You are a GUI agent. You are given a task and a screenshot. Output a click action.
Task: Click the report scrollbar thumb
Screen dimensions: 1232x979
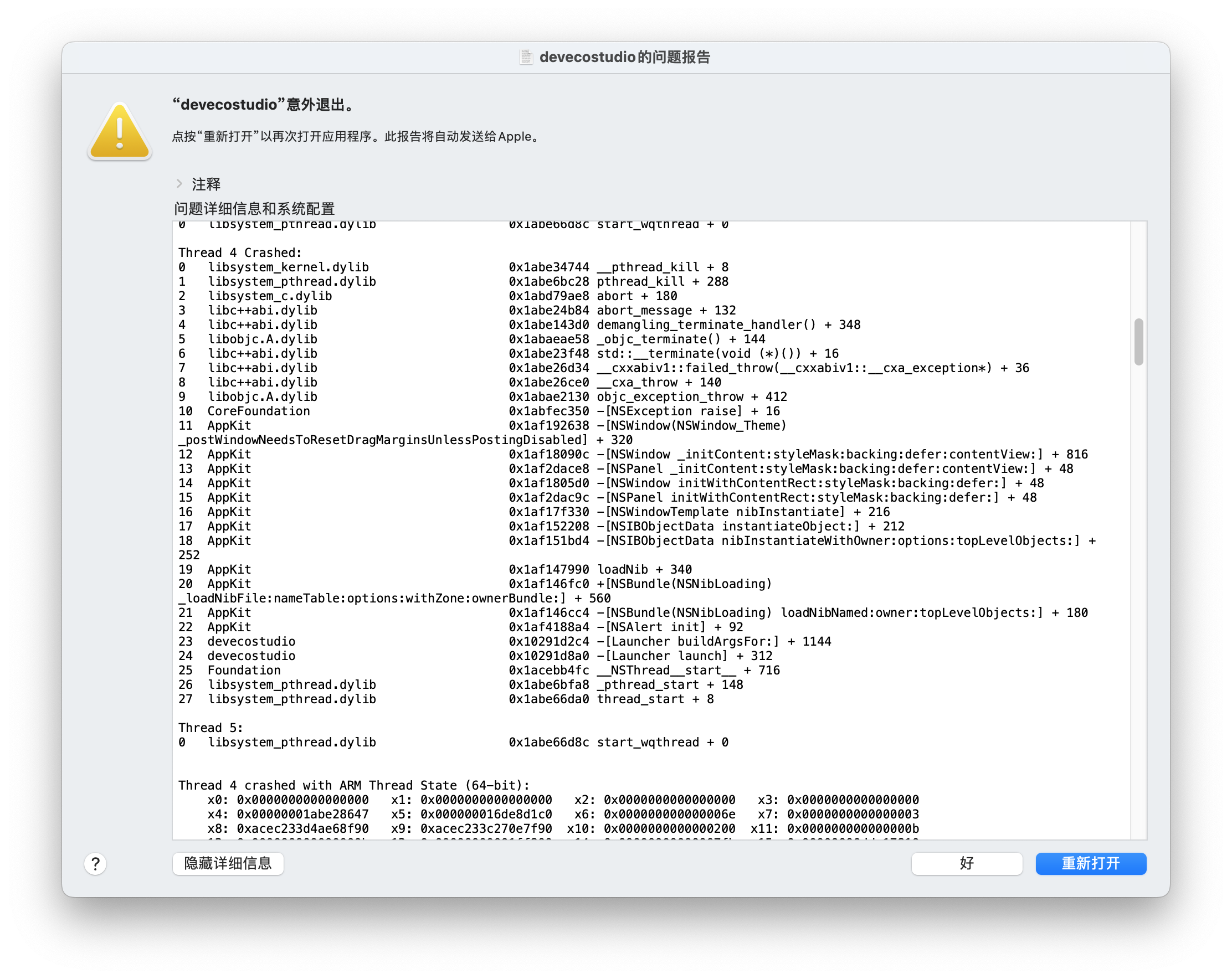1138,342
